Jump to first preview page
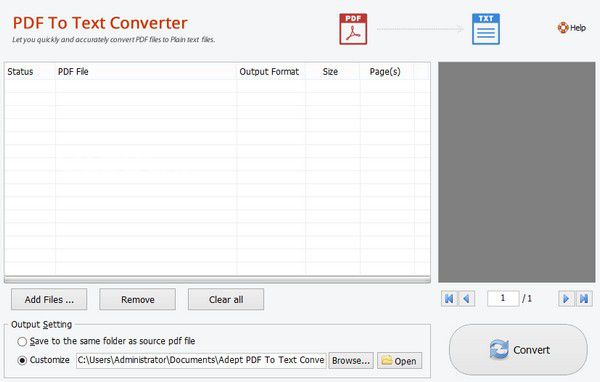 [449, 299]
